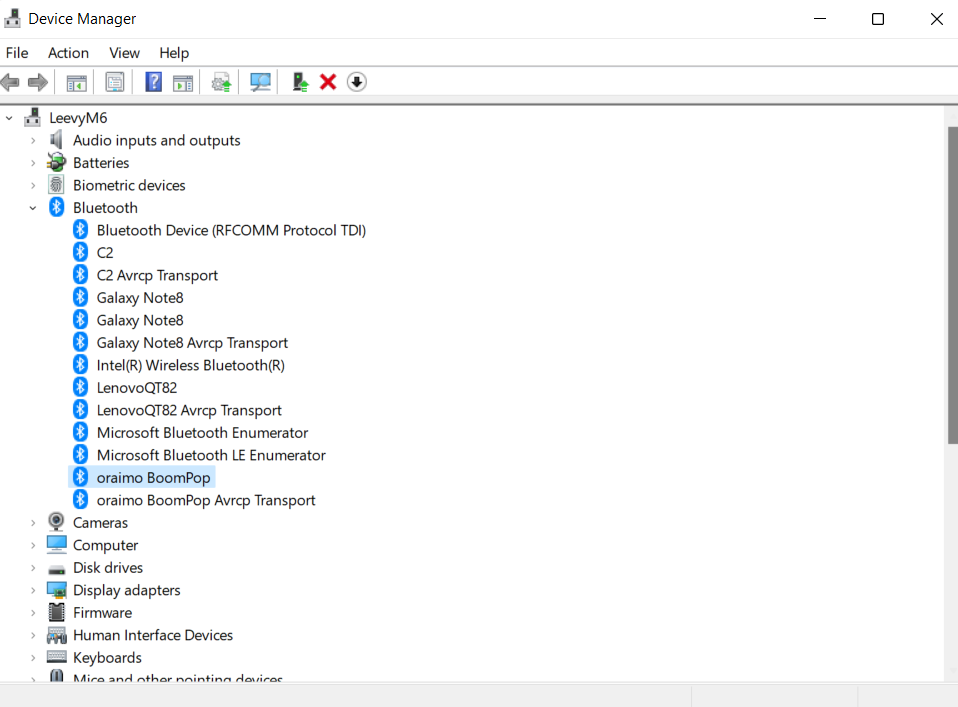Screen dimensions: 958x707
Task: Toggle the Show/Hide Action Pane toolbar icon
Action: [183, 82]
